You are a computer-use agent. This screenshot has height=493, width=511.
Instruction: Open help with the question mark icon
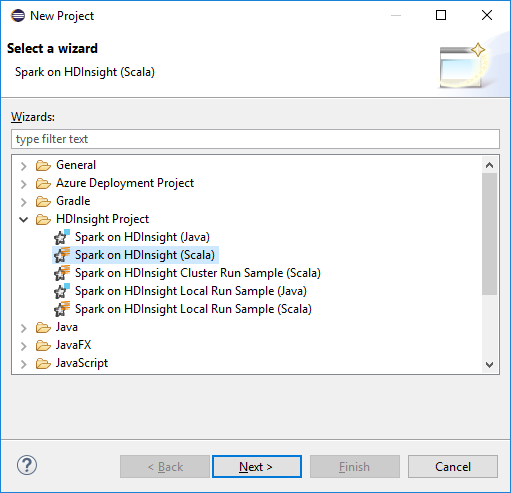pos(27,465)
